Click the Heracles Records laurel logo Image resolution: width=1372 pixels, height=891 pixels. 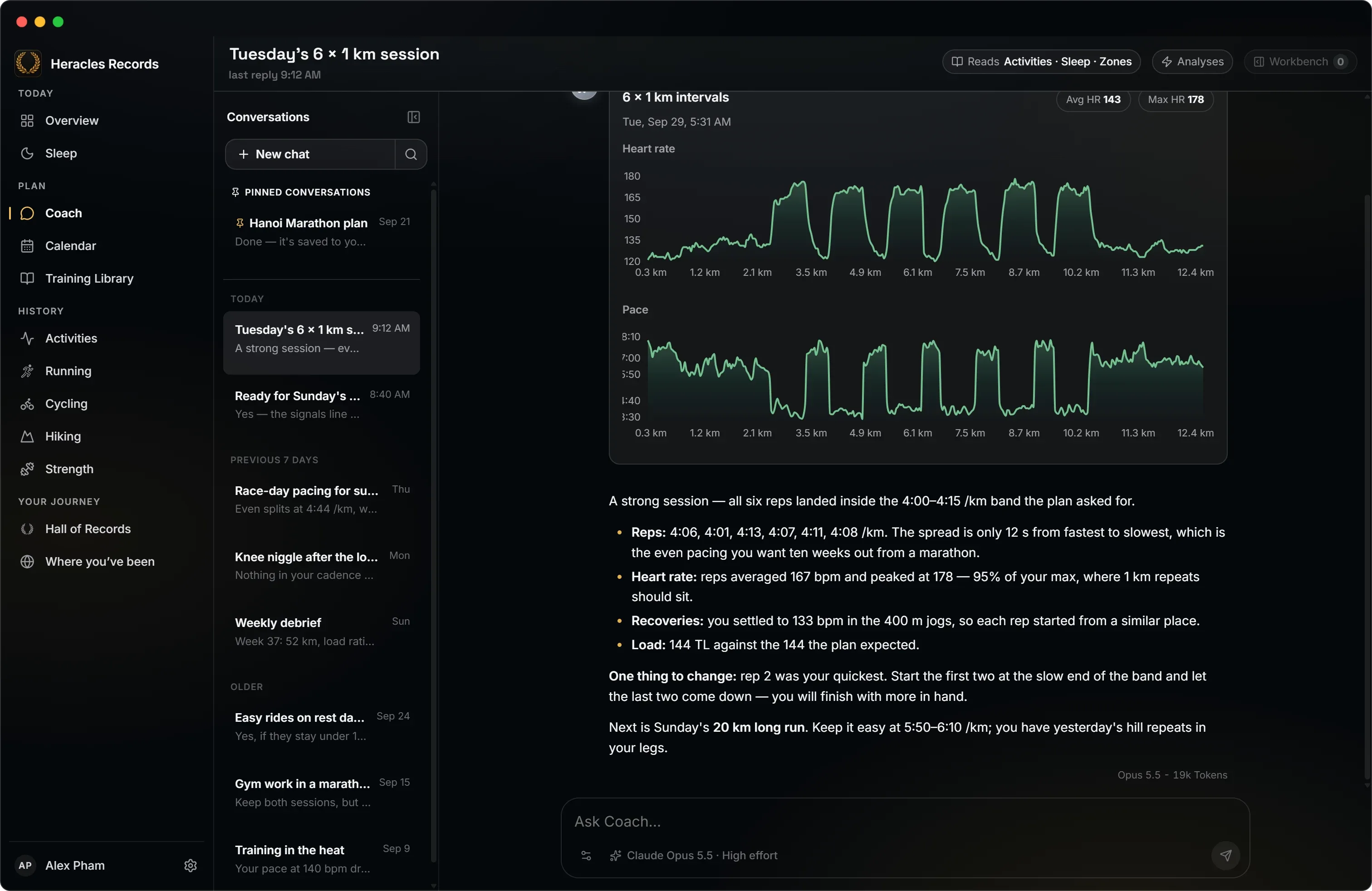point(28,64)
